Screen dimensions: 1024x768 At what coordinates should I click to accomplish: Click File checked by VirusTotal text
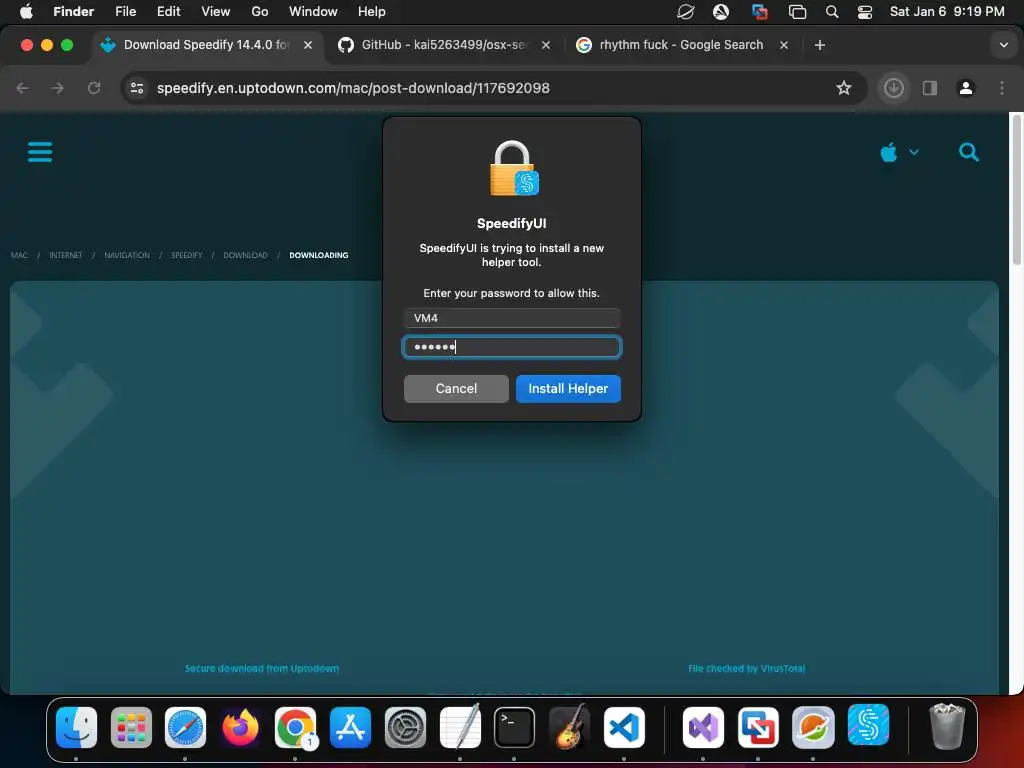pyautogui.click(x=746, y=668)
